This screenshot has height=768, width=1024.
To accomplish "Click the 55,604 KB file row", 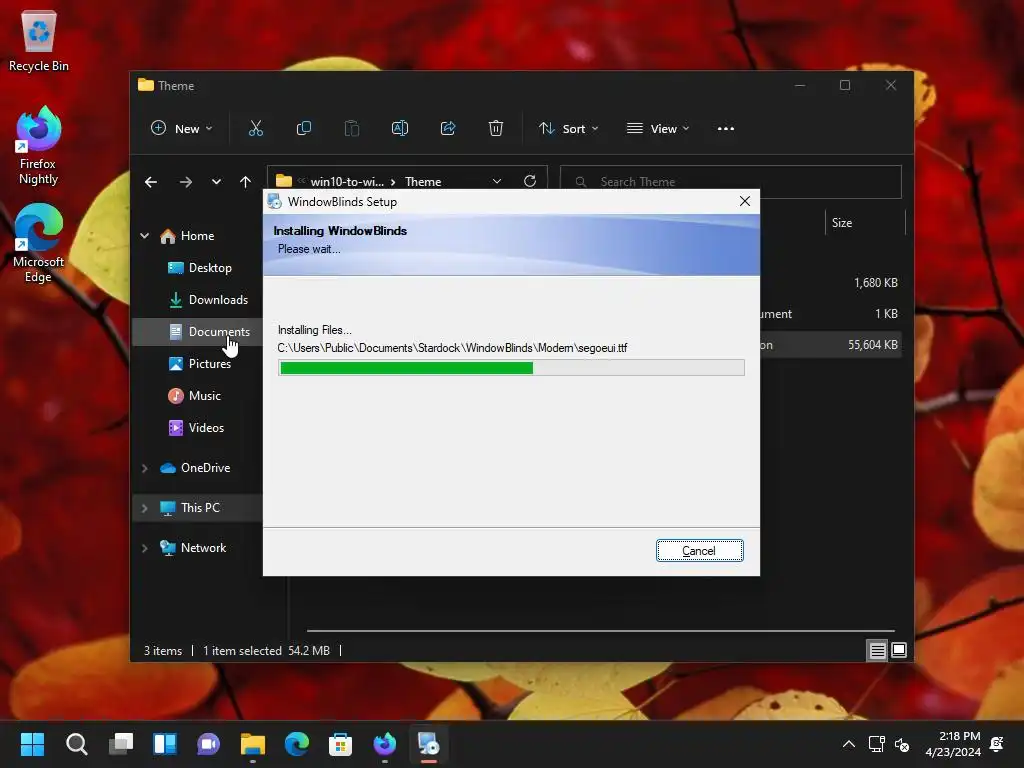I will coord(831,345).
